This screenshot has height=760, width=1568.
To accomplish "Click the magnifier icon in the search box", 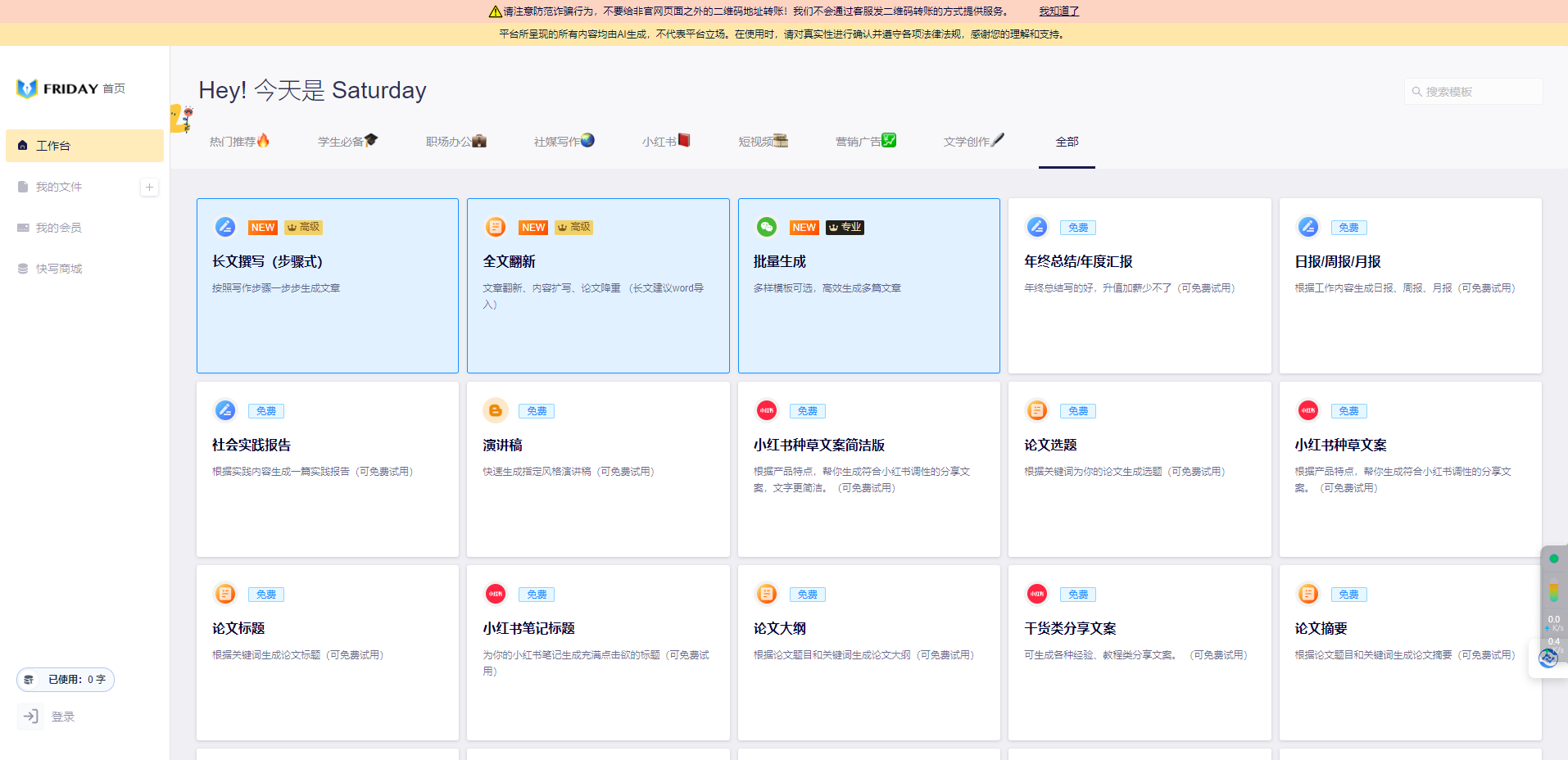I will click(x=1416, y=91).
